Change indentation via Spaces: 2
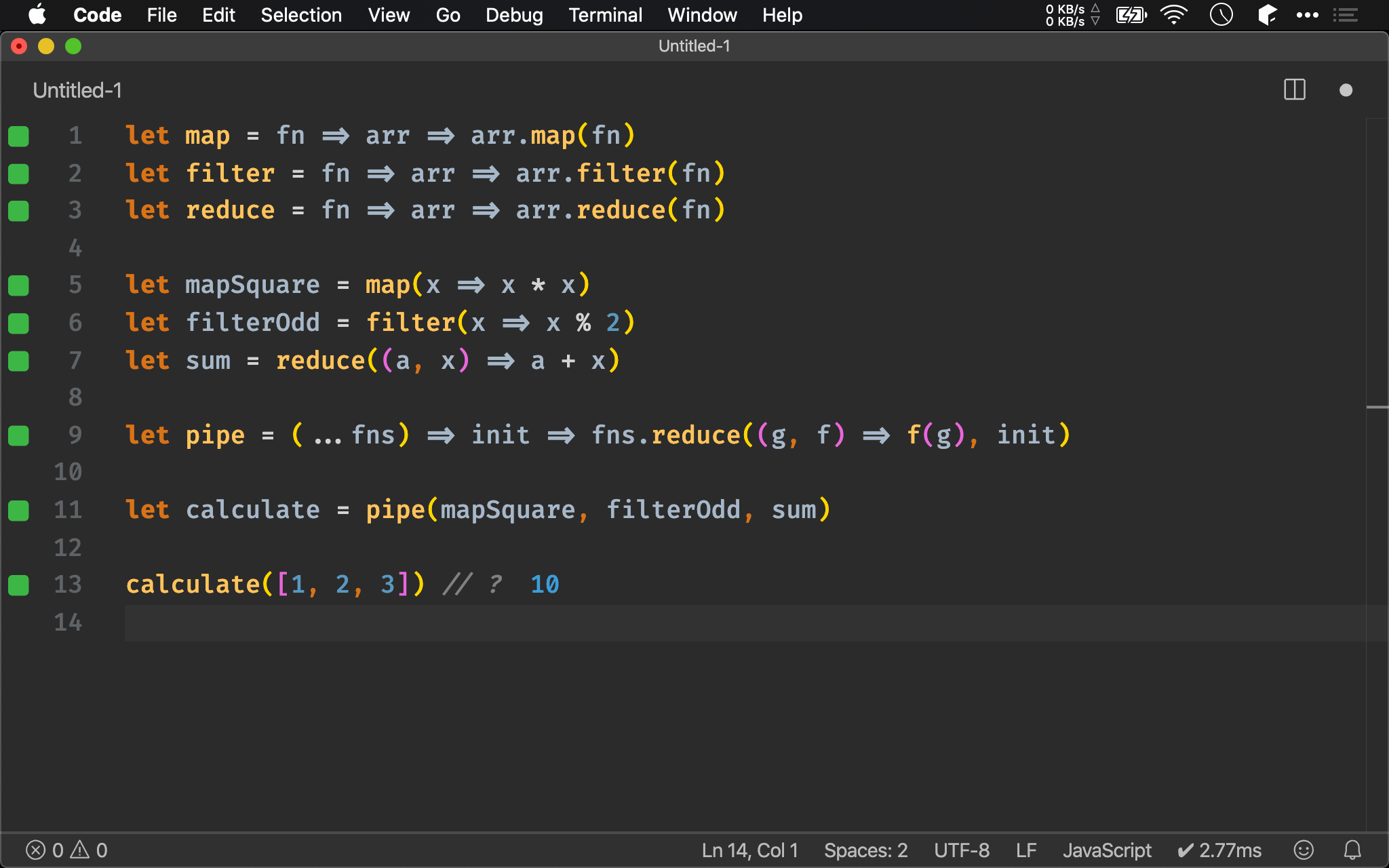 [x=865, y=850]
